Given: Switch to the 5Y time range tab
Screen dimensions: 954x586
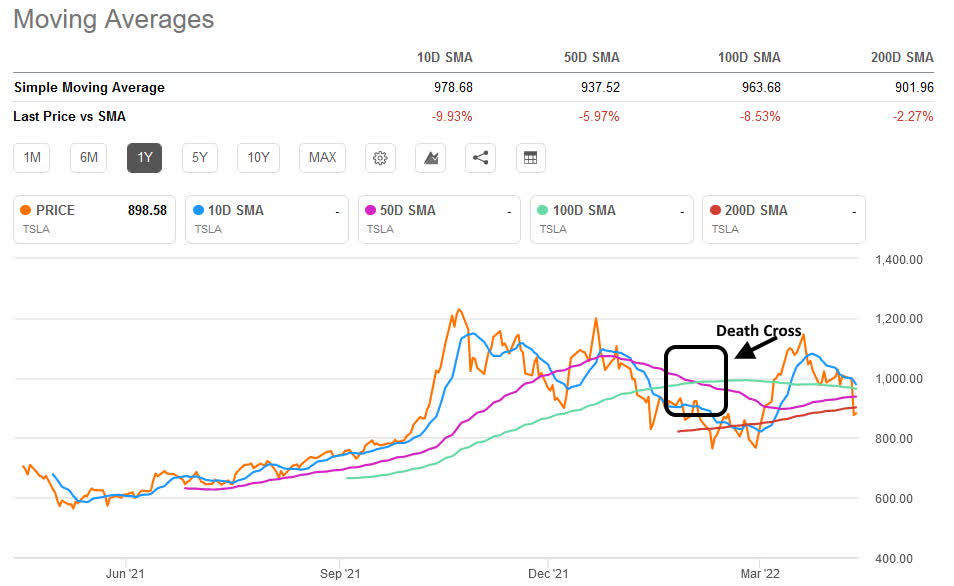Looking at the screenshot, I should click(199, 157).
